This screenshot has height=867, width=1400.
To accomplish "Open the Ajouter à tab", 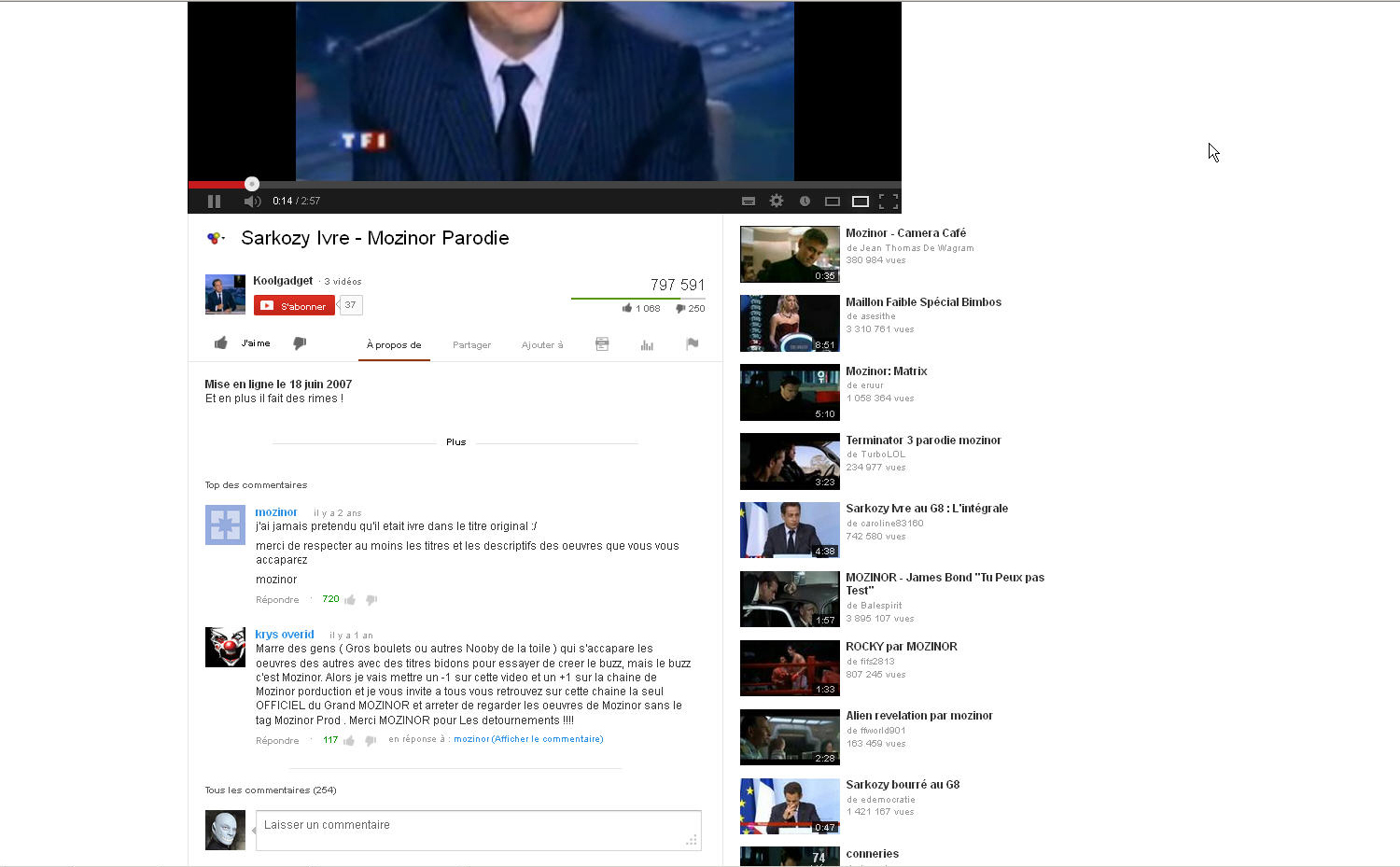I will pyautogui.click(x=542, y=345).
